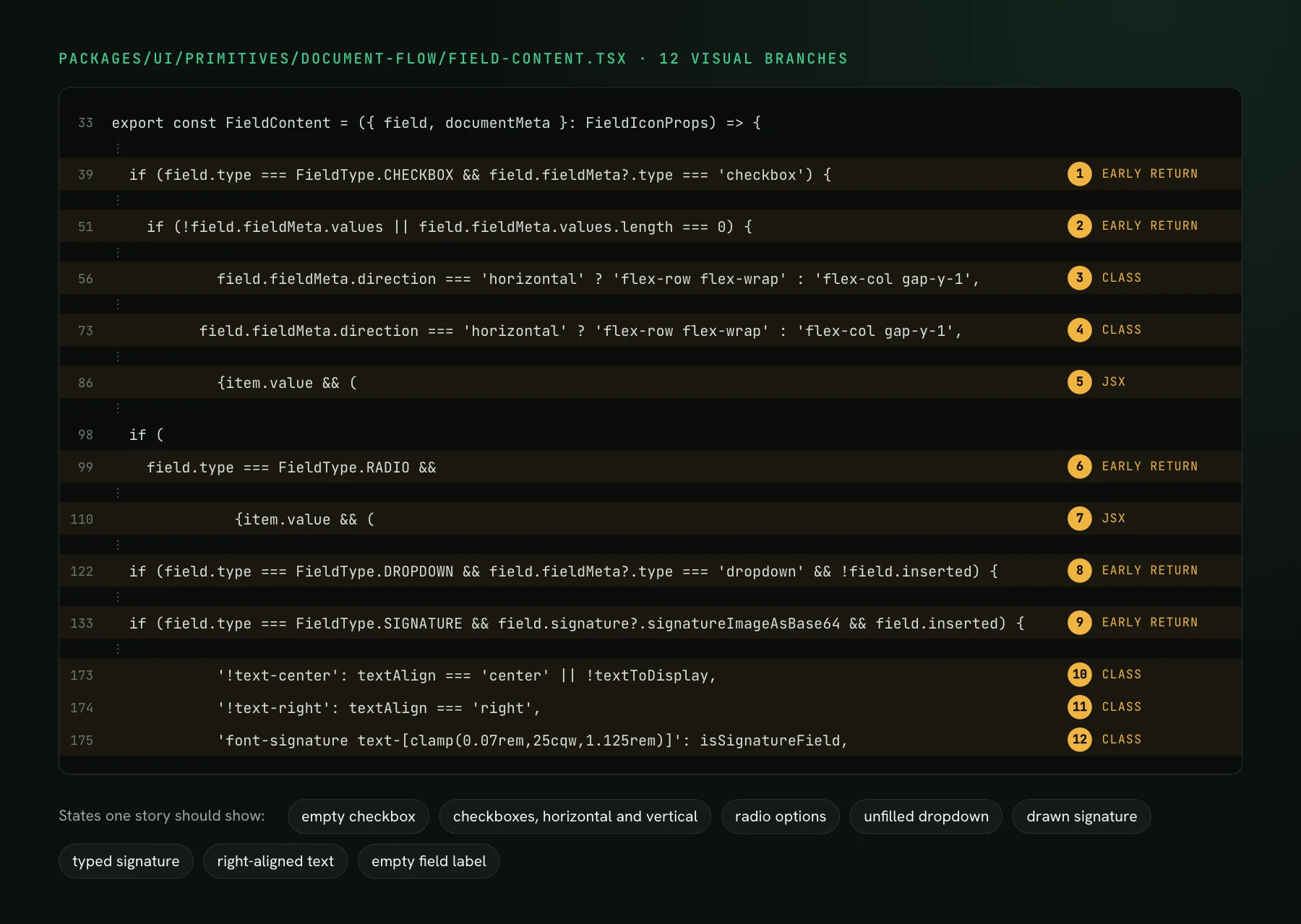The image size is (1301, 924).
Task: Click the direction ternary code on line 73
Action: click(x=581, y=331)
